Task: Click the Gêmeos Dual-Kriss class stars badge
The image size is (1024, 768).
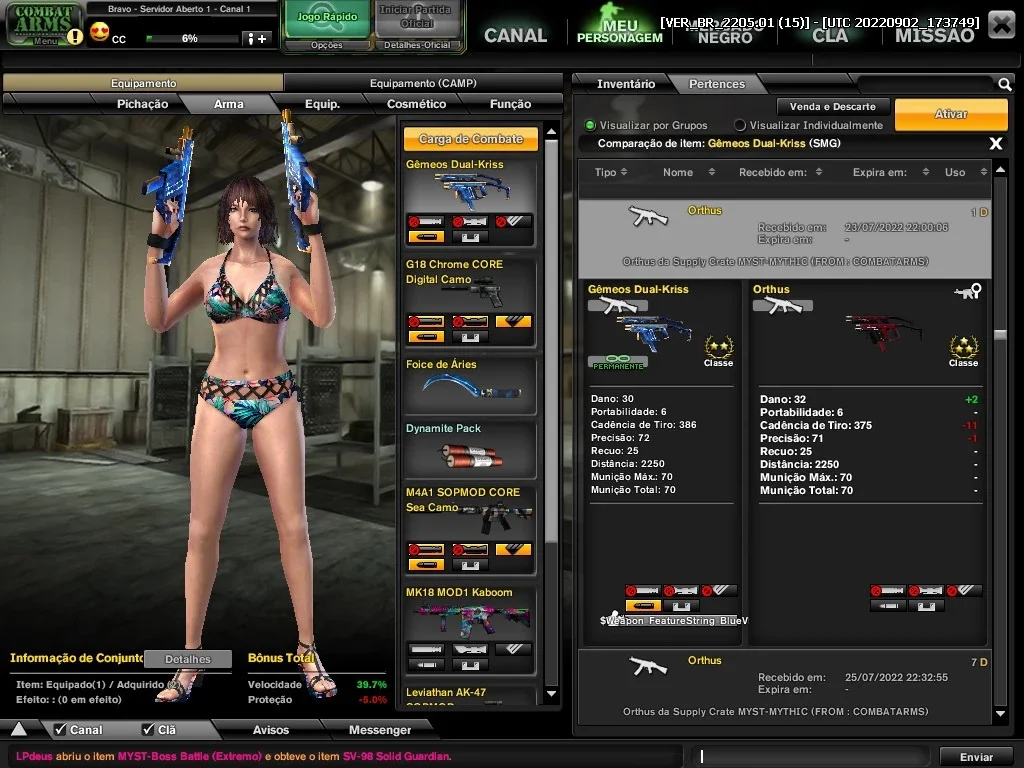Action: (x=718, y=351)
